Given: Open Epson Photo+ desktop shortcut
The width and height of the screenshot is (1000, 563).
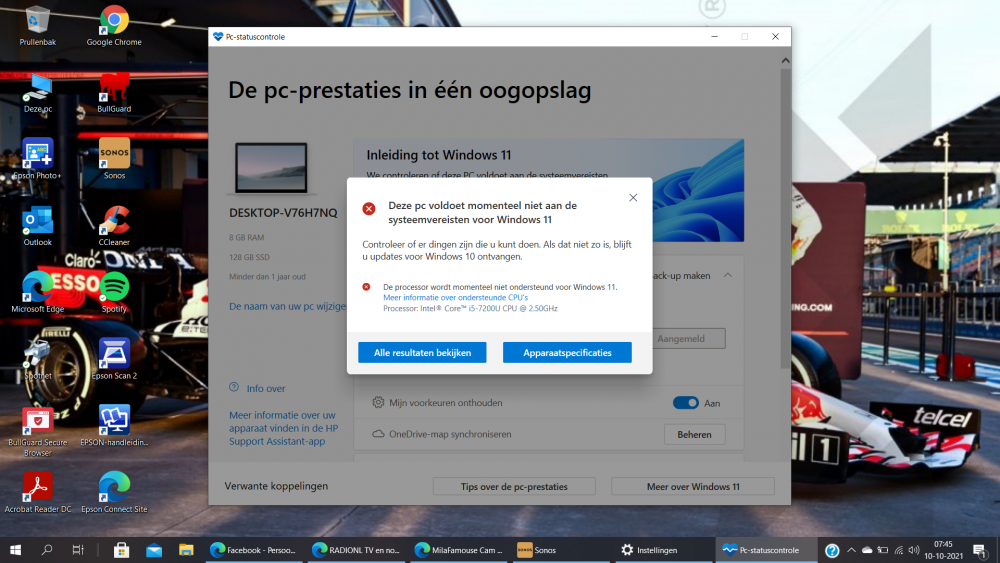Looking at the screenshot, I should 37,159.
